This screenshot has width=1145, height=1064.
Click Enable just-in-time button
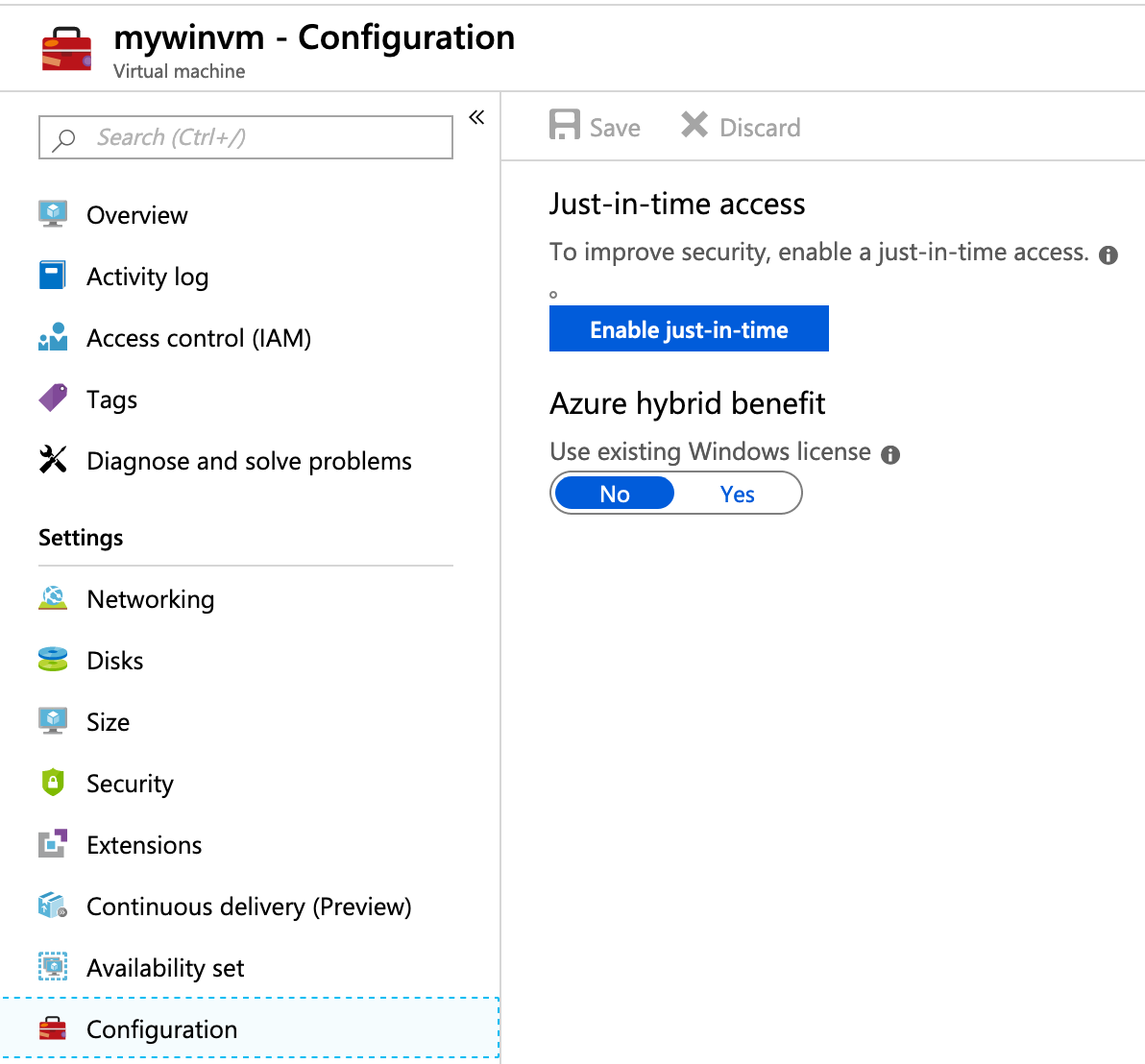(x=689, y=328)
